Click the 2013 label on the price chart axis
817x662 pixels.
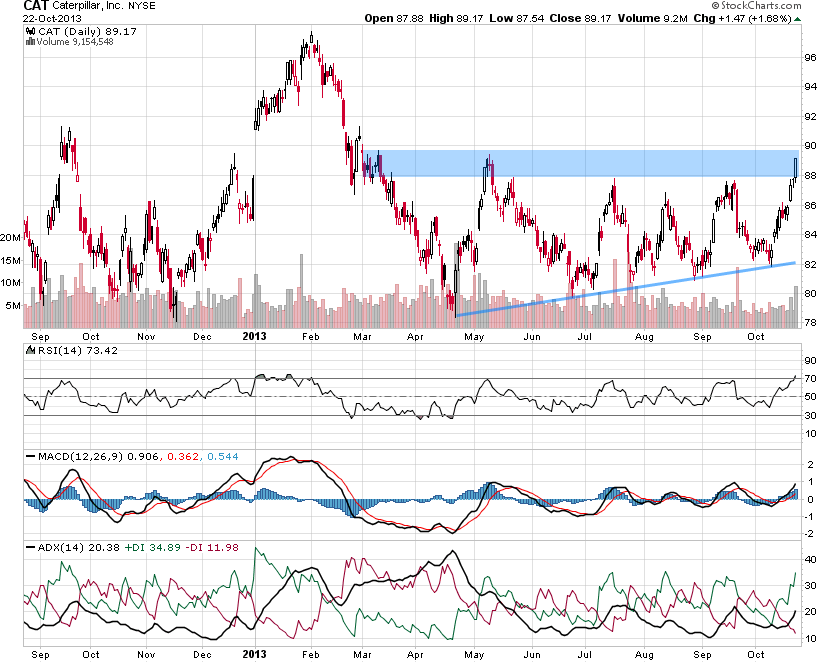[254, 336]
